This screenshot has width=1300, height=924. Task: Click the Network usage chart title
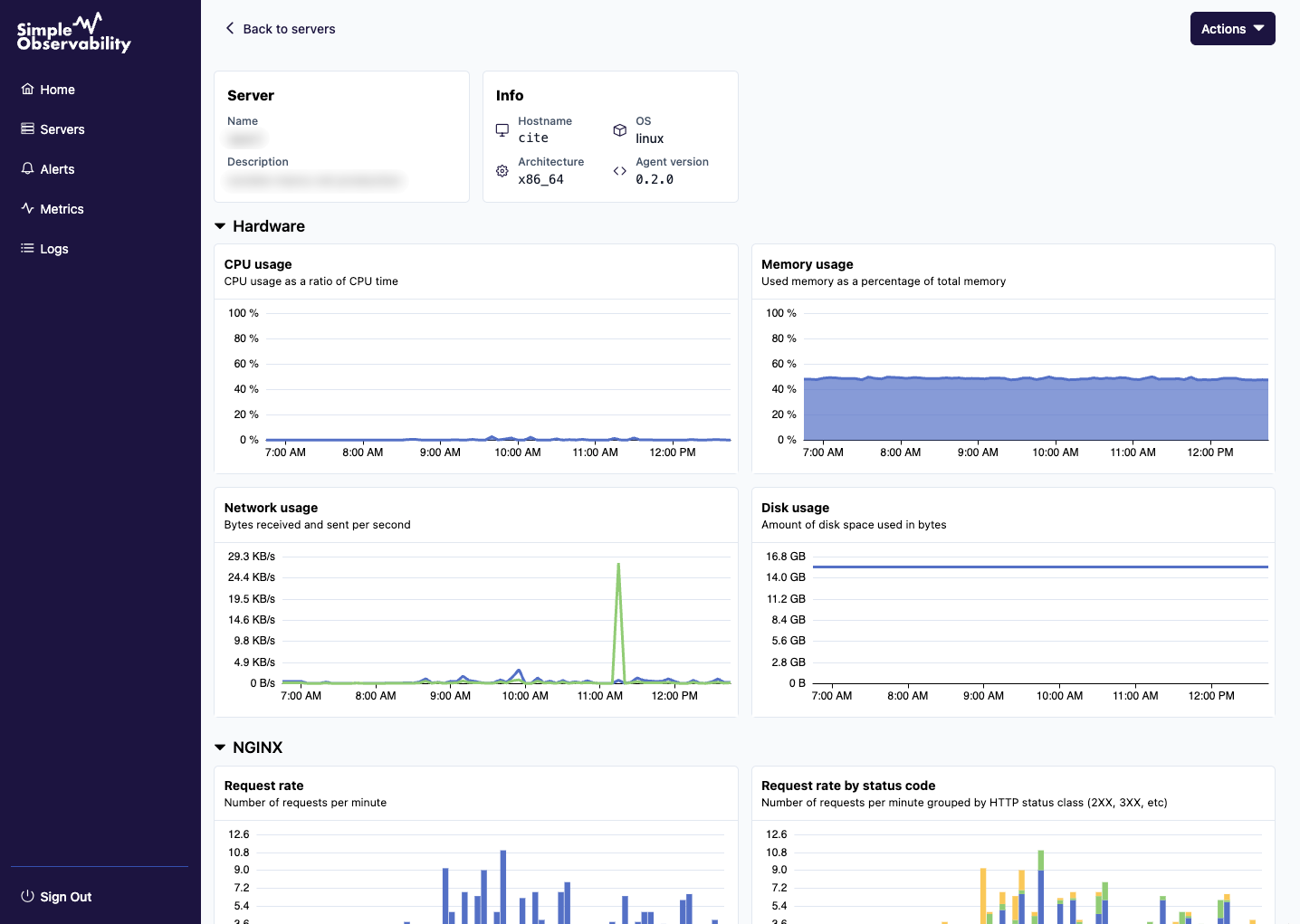click(271, 508)
